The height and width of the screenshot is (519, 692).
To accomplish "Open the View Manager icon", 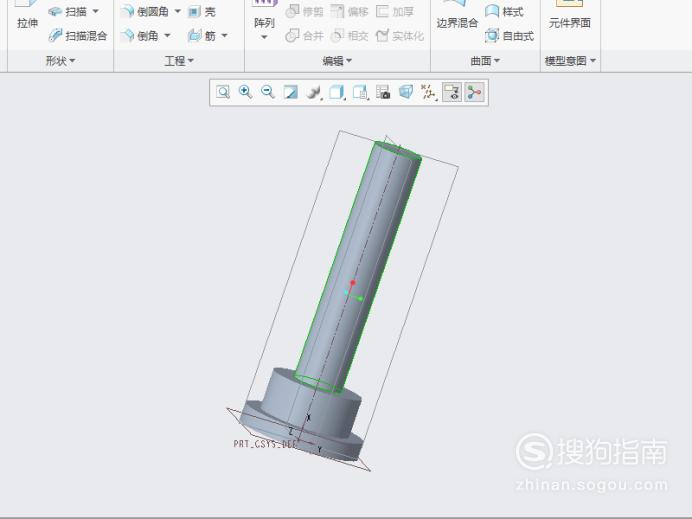I will coord(361,92).
